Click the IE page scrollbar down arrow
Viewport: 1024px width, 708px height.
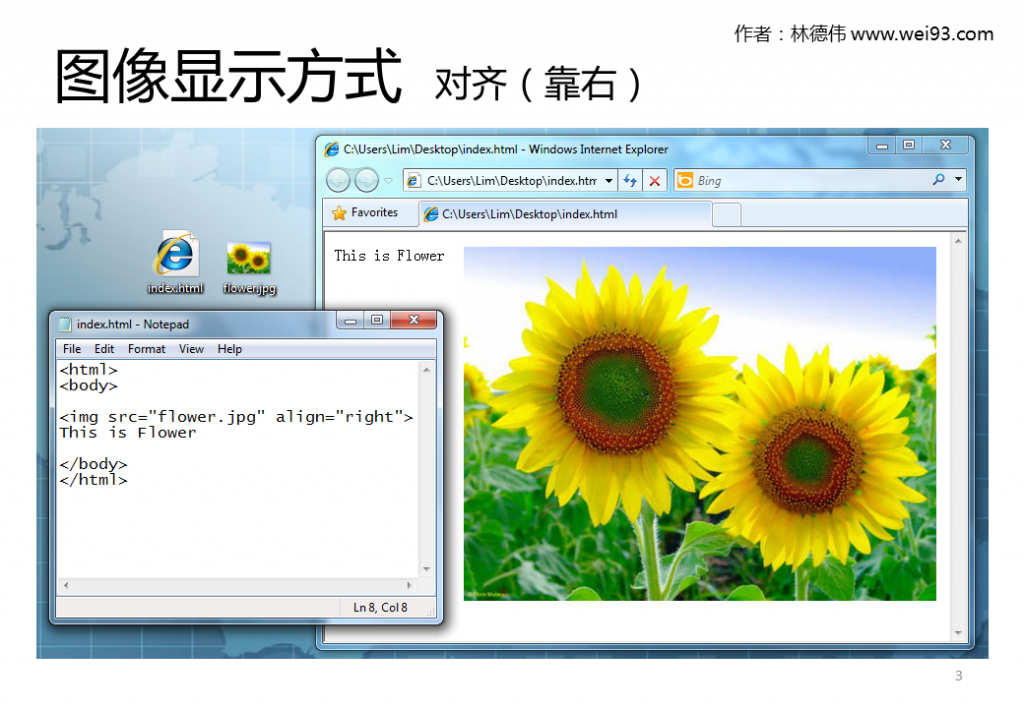(x=958, y=632)
